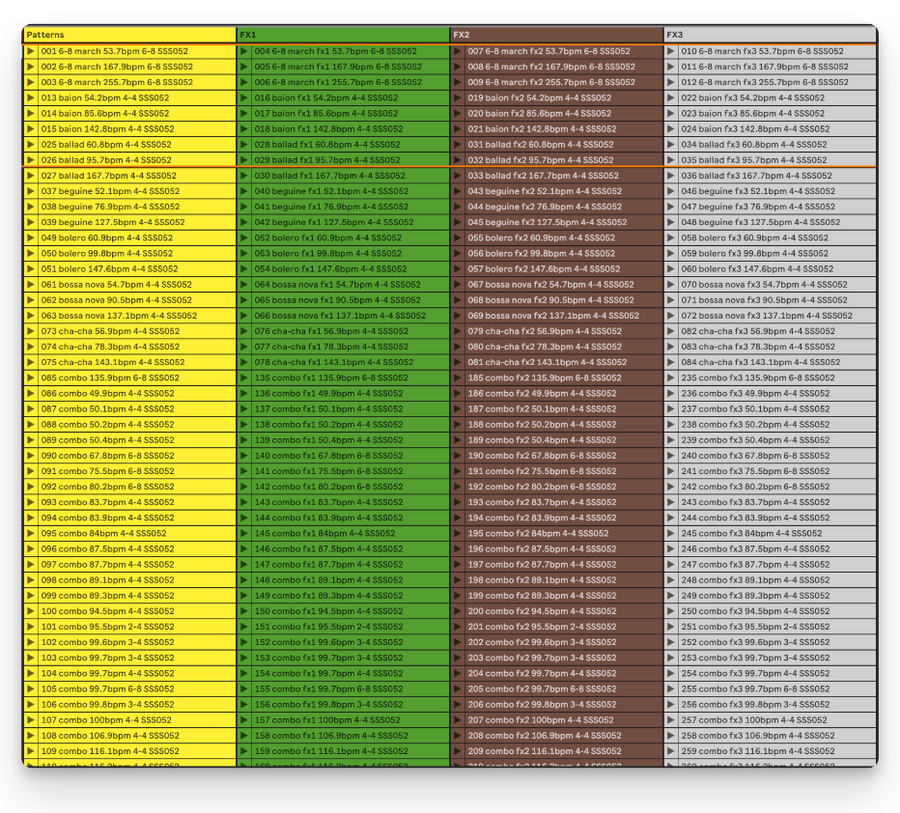Select clip name '108 combo 106.9bpm 4-4 SSS052'
900x813 pixels.
point(110,735)
